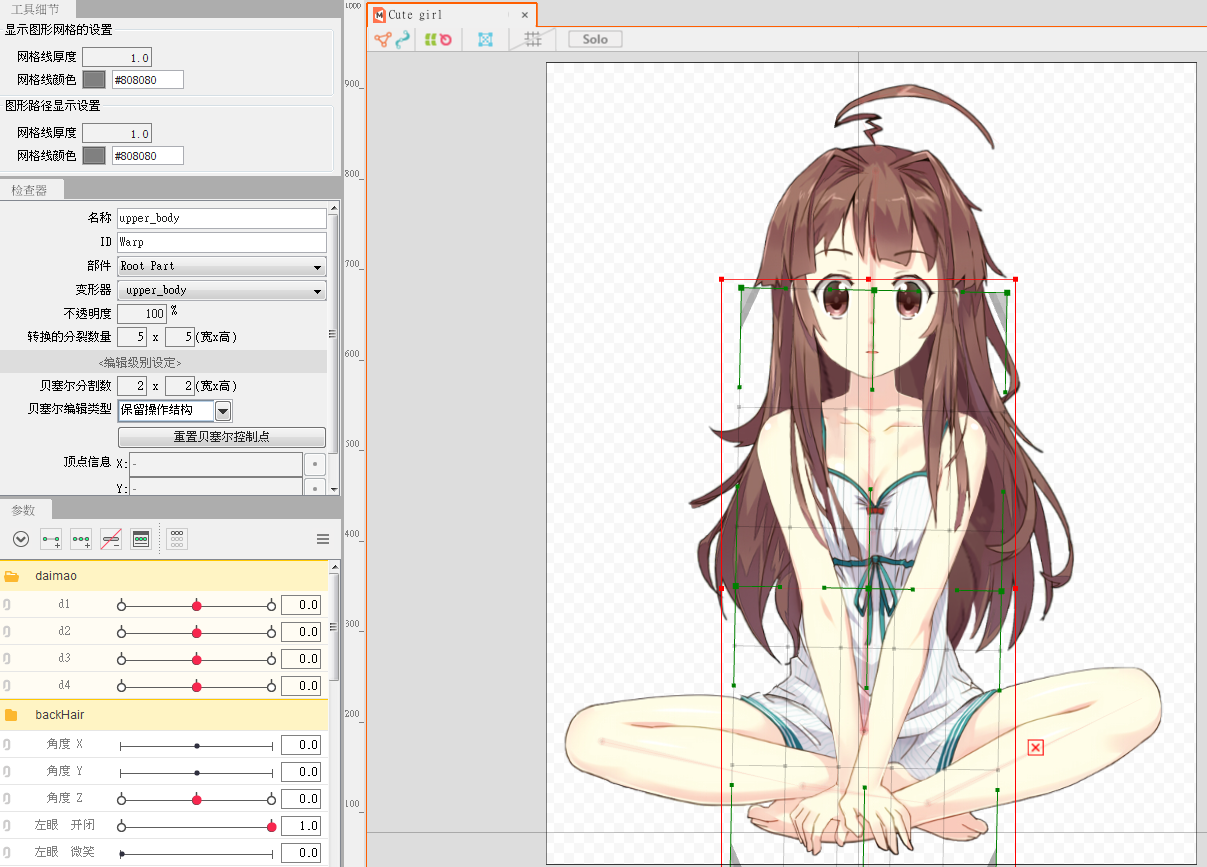Open the 参数 panel tab
Image resolution: width=1207 pixels, height=867 pixels.
point(24,510)
